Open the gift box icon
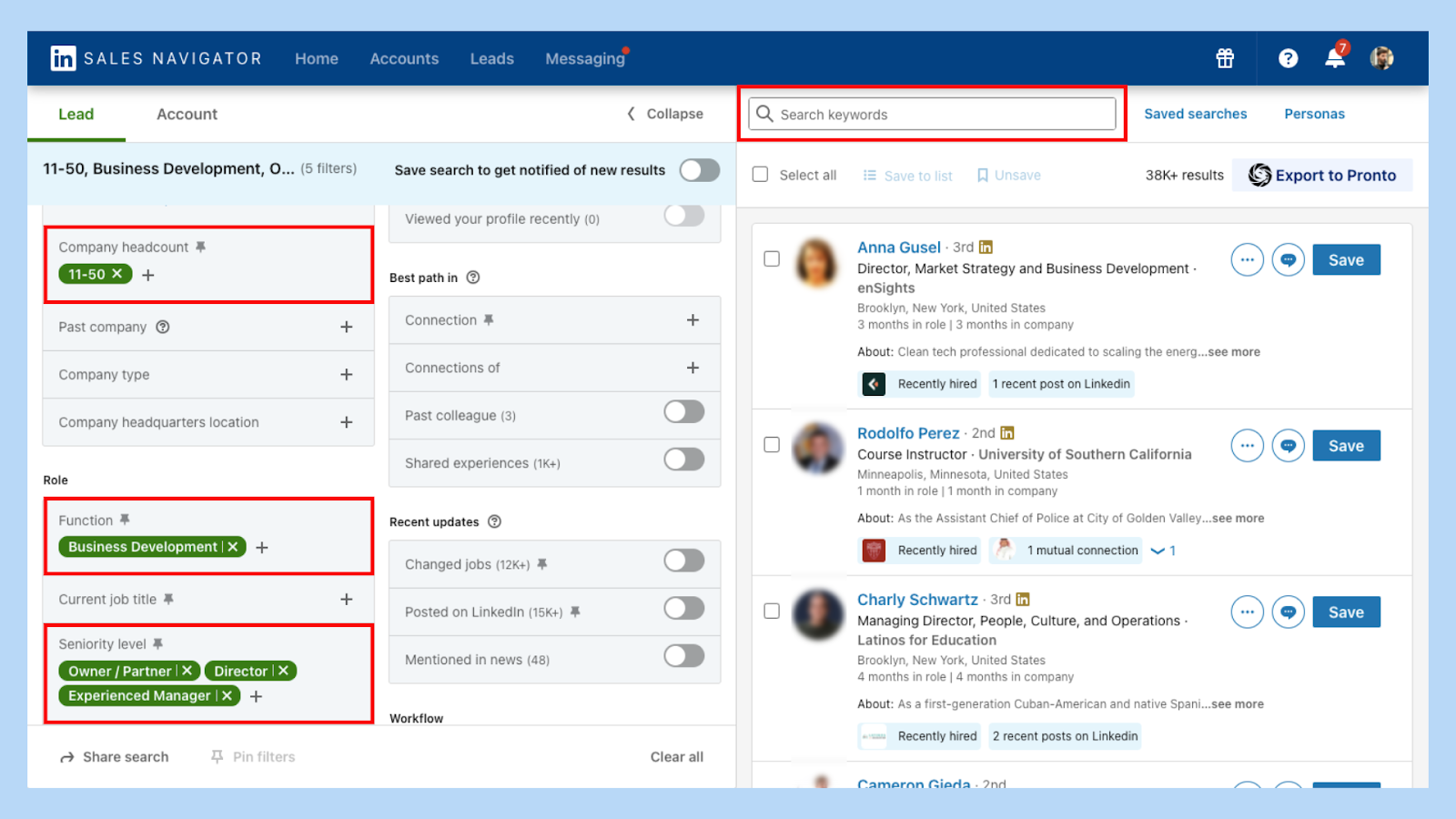This screenshot has width=1456, height=819. (1225, 58)
